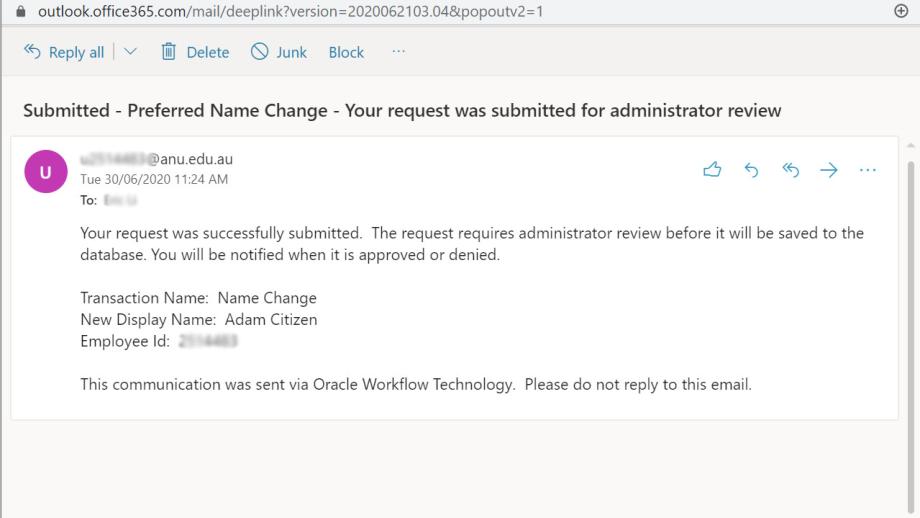
Task: Click the single-arrow Reply icon
Action: pos(751,170)
